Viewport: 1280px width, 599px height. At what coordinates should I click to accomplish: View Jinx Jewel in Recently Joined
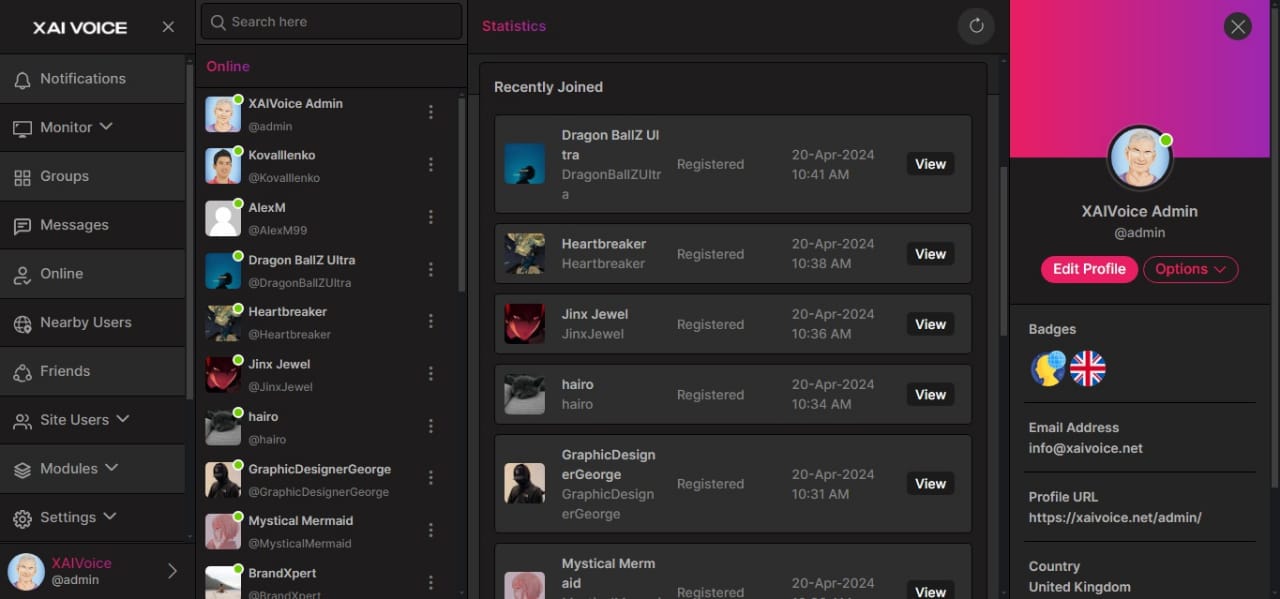pyautogui.click(x=930, y=324)
